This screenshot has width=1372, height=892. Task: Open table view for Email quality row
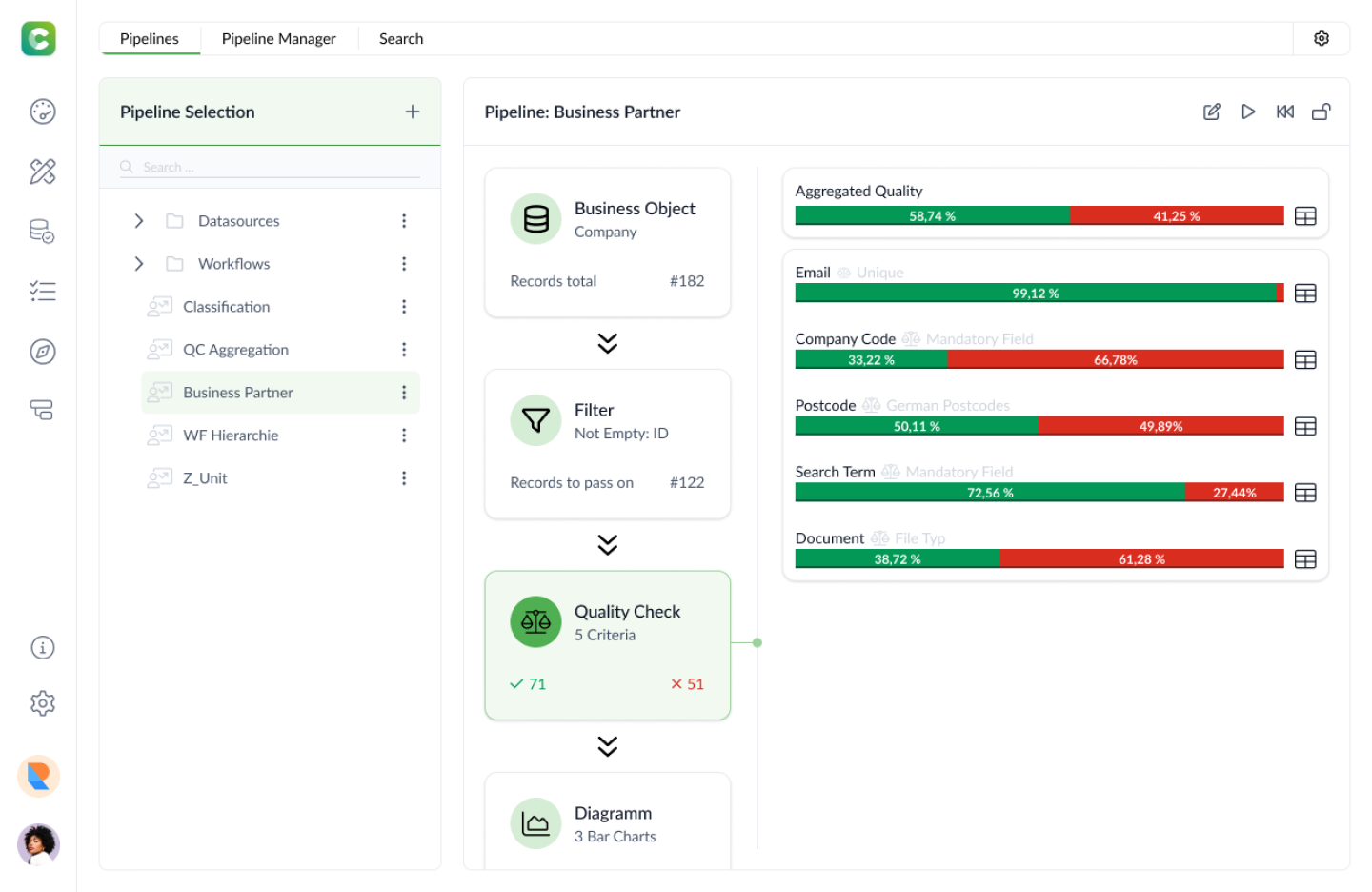pos(1305,294)
